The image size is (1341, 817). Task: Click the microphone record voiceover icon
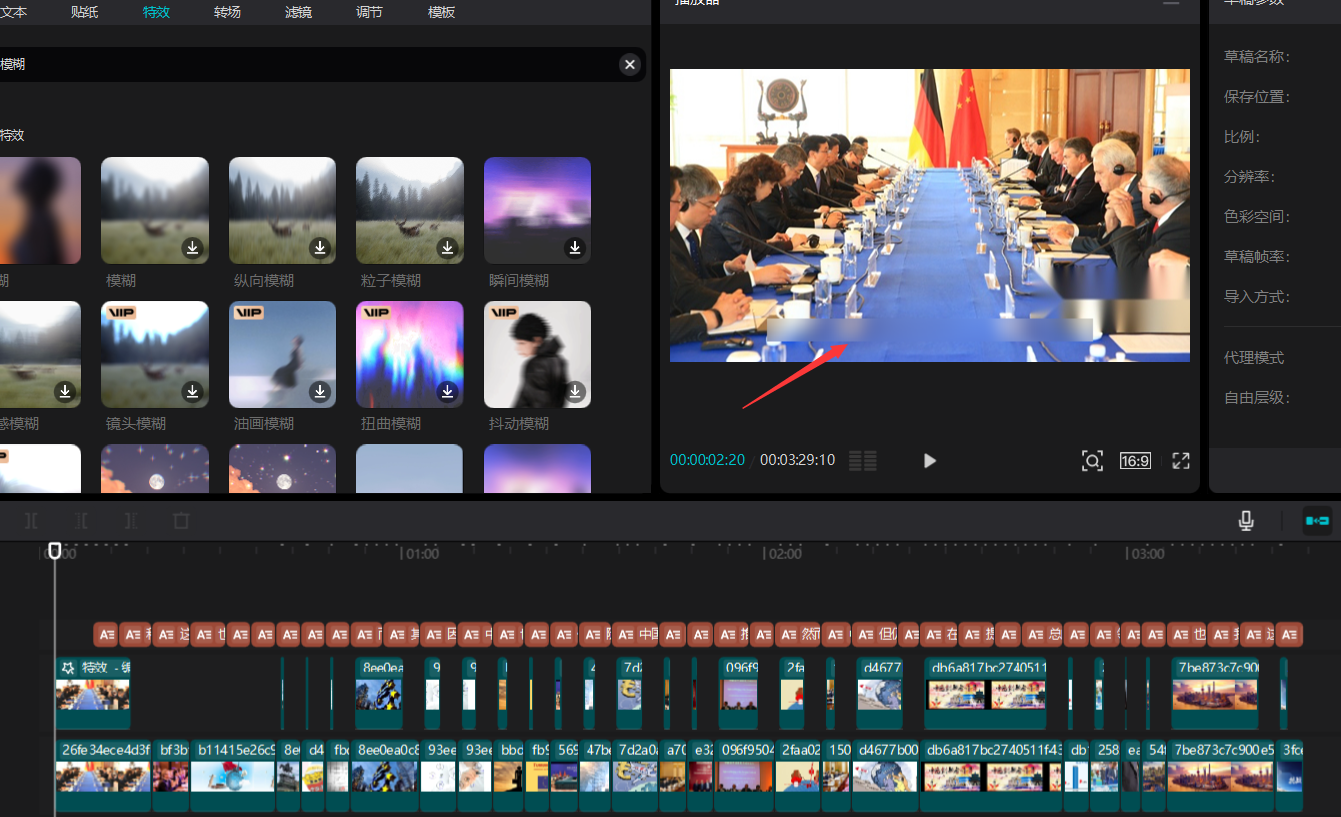[1246, 521]
